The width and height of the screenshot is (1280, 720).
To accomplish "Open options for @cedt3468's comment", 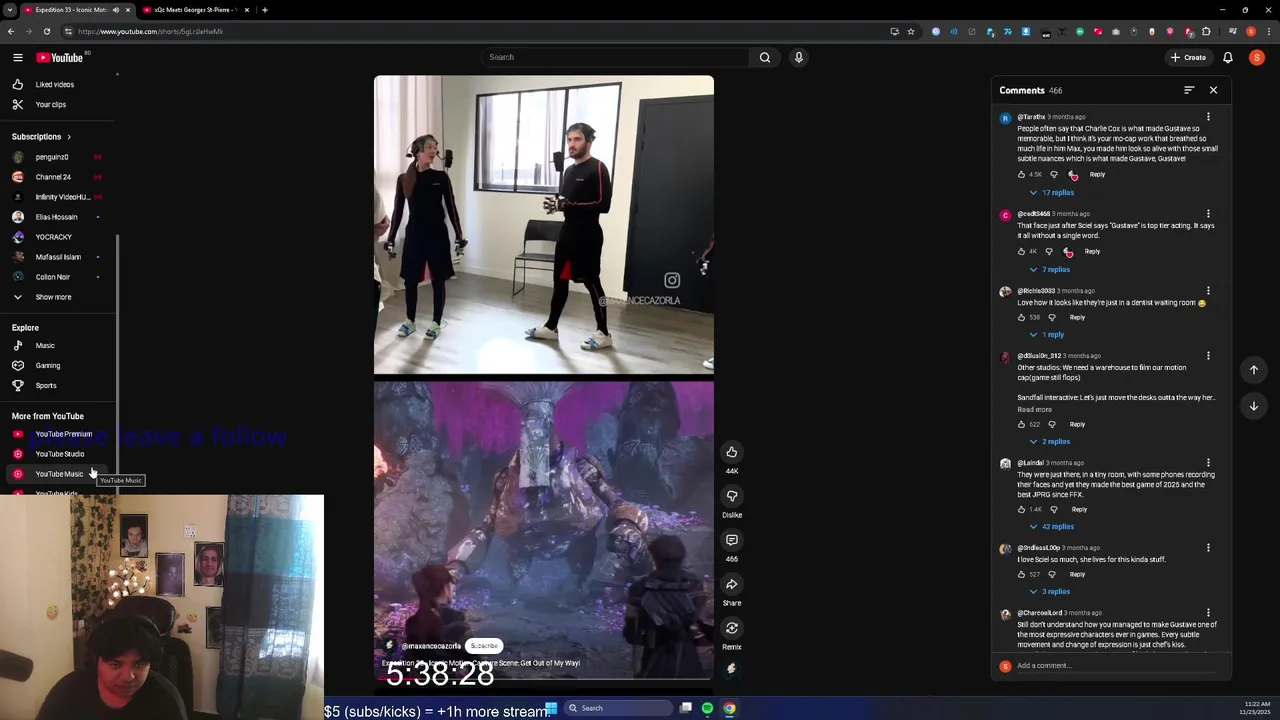I will [1208, 214].
